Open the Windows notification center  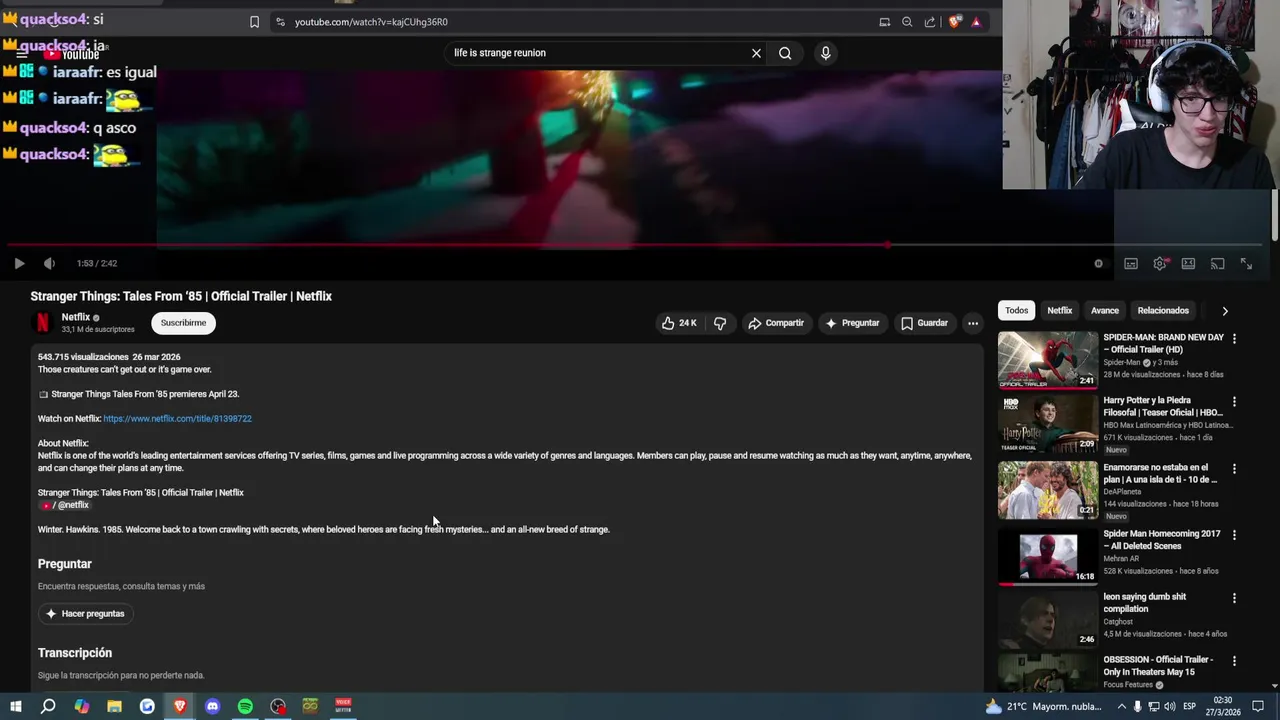click(x=1259, y=706)
